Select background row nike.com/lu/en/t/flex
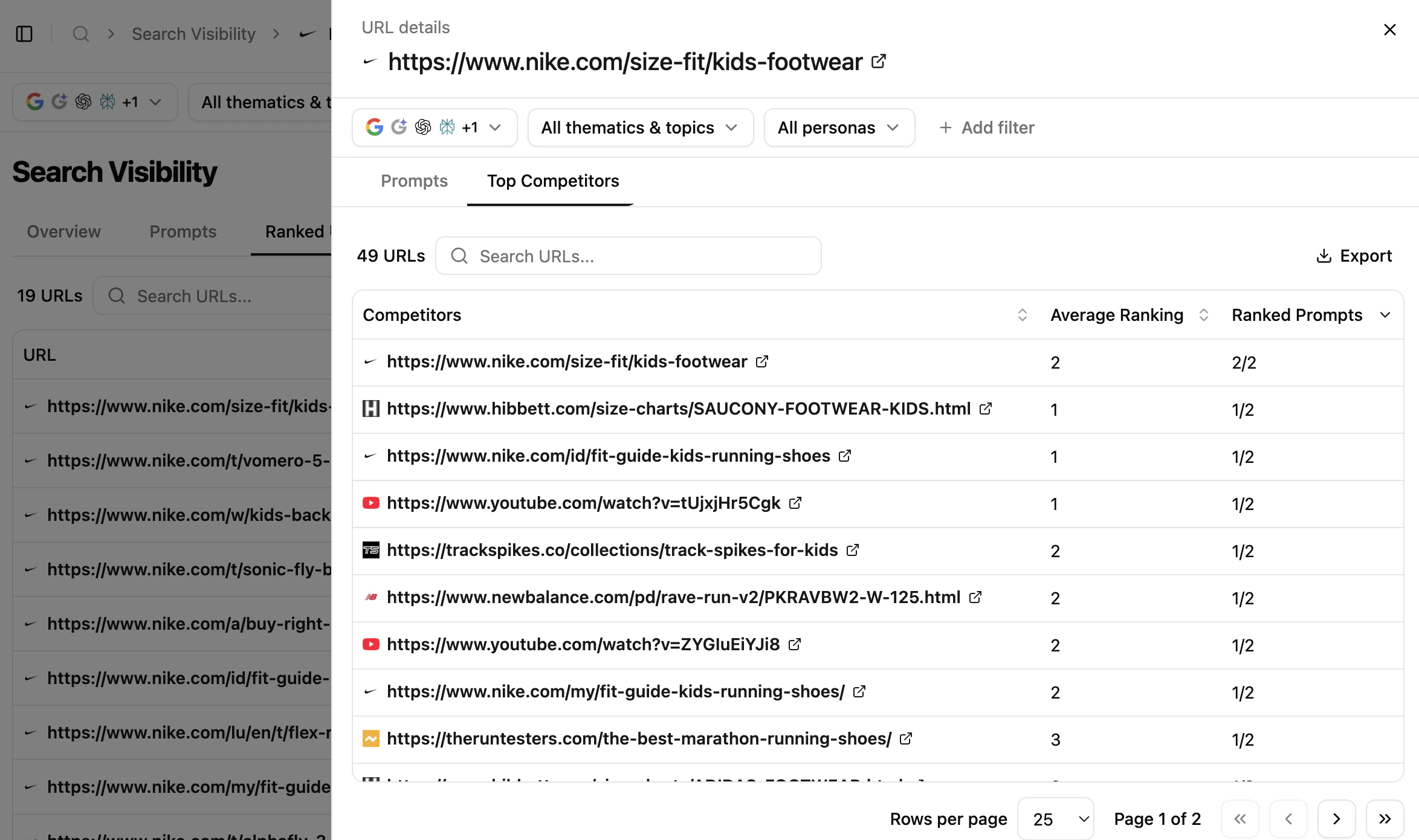This screenshot has height=840, width=1419. click(x=172, y=732)
